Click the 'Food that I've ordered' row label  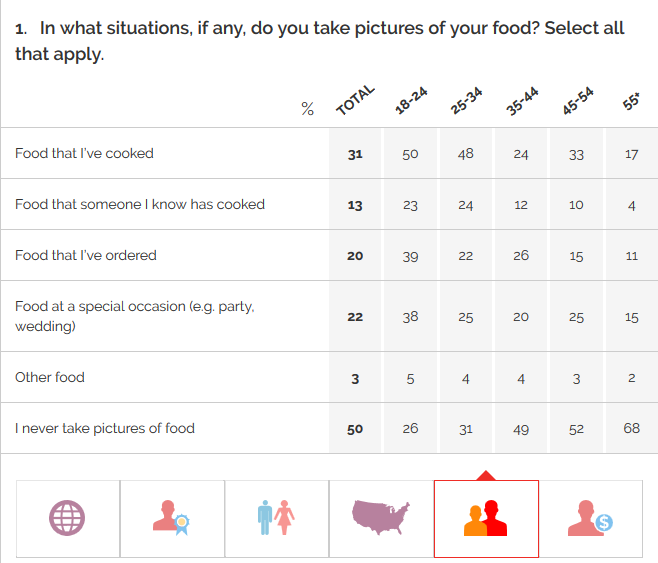click(x=86, y=255)
